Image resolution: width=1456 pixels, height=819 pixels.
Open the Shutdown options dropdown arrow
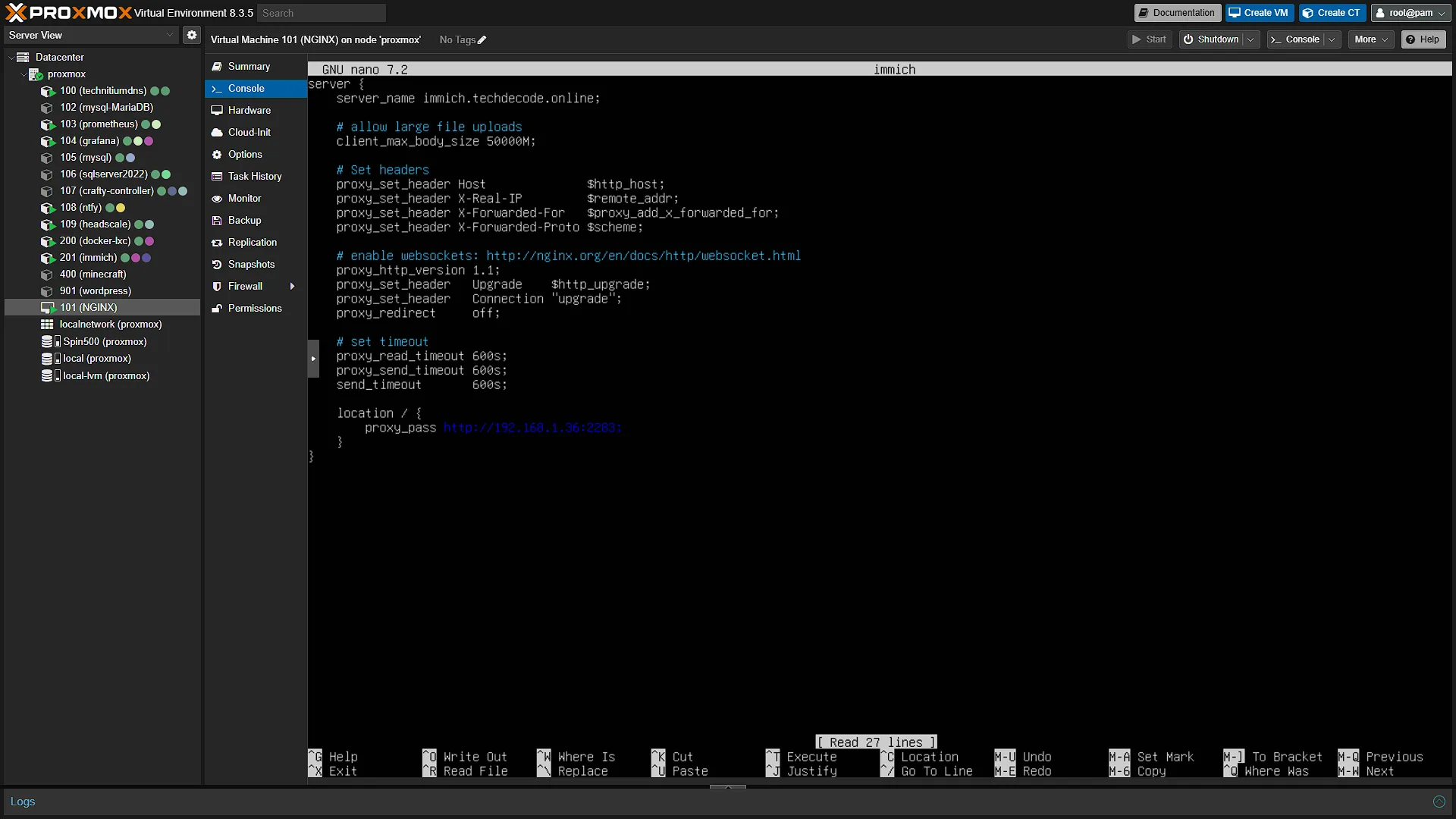[1250, 39]
